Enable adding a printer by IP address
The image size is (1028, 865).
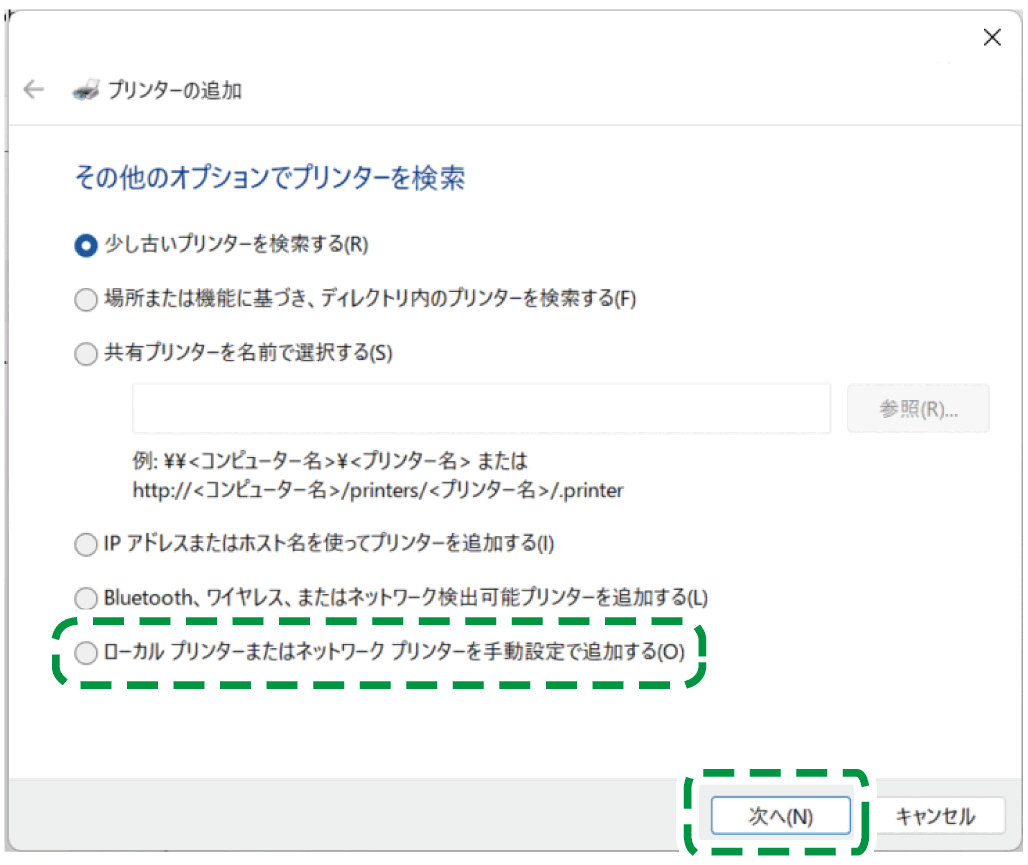[85, 544]
